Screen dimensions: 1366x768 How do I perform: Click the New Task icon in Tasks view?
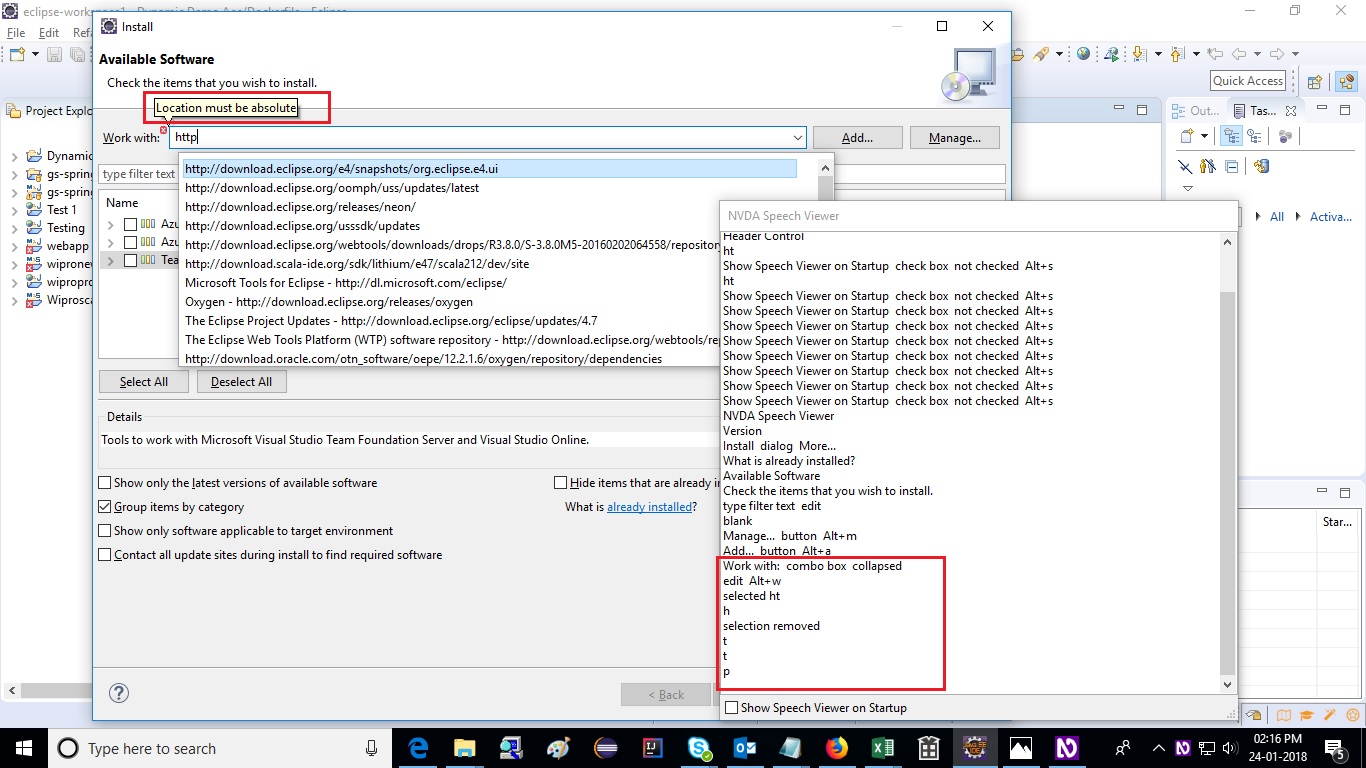point(1186,135)
